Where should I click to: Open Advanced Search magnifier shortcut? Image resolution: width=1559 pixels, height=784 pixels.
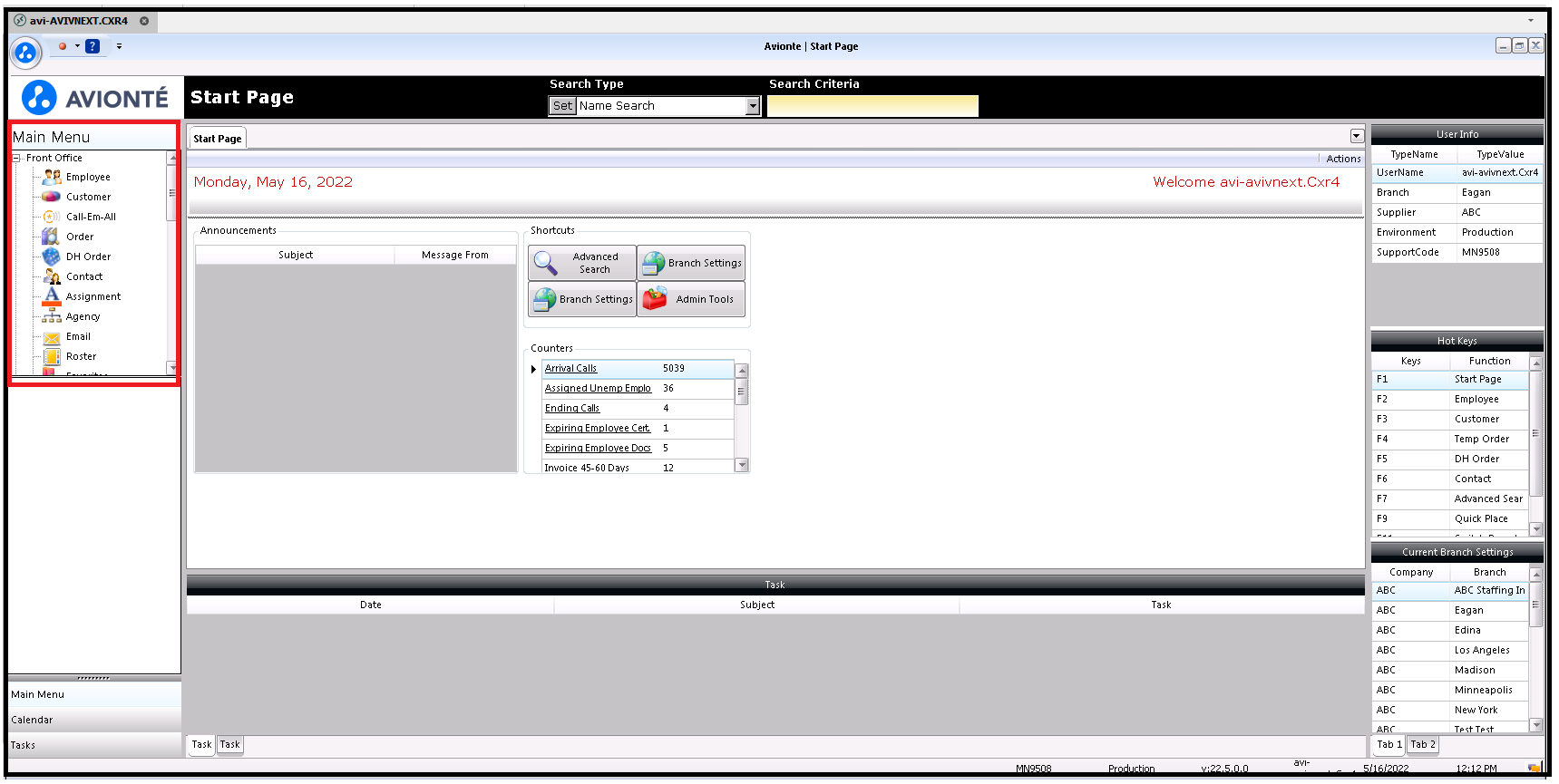pyautogui.click(x=546, y=263)
